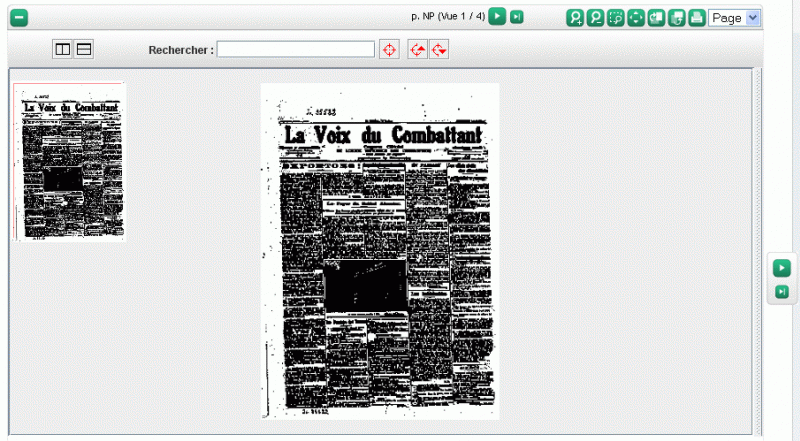Rotate the page left icon

point(657,18)
